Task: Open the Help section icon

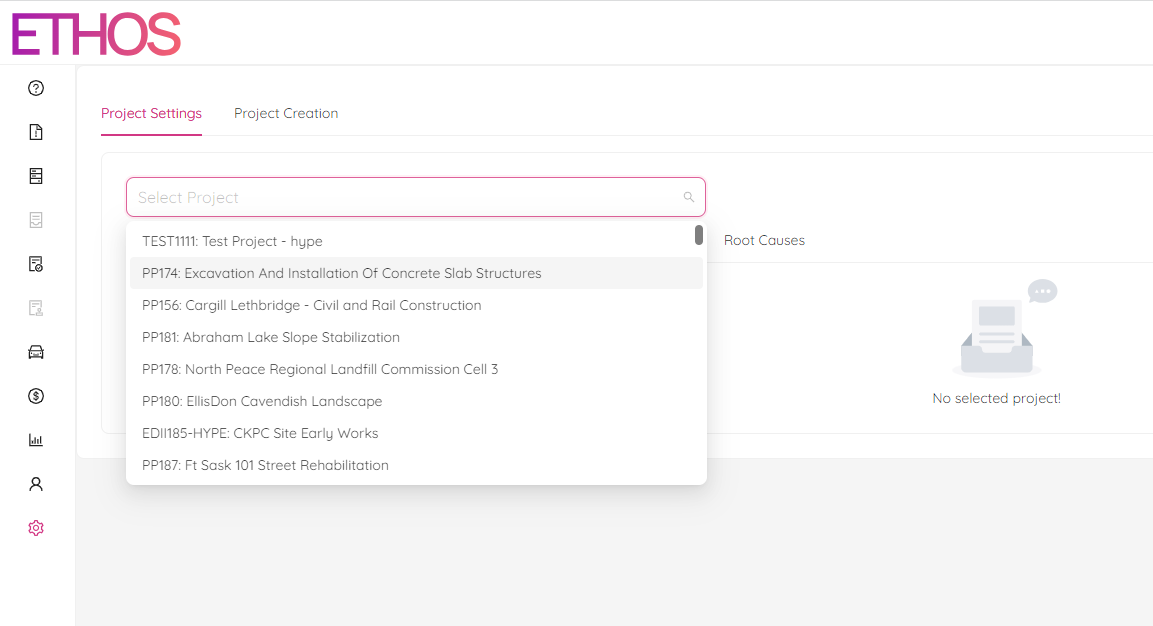Action: pos(36,88)
